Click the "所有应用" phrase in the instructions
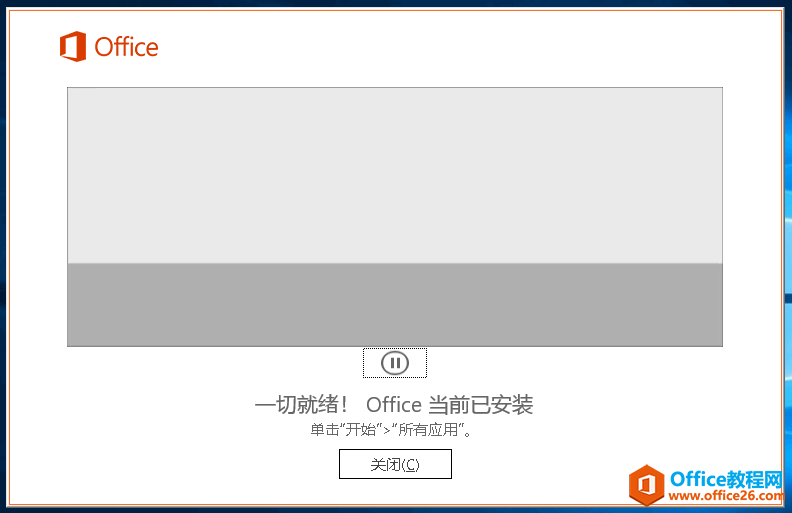The width and height of the screenshot is (792, 513). (x=429, y=431)
